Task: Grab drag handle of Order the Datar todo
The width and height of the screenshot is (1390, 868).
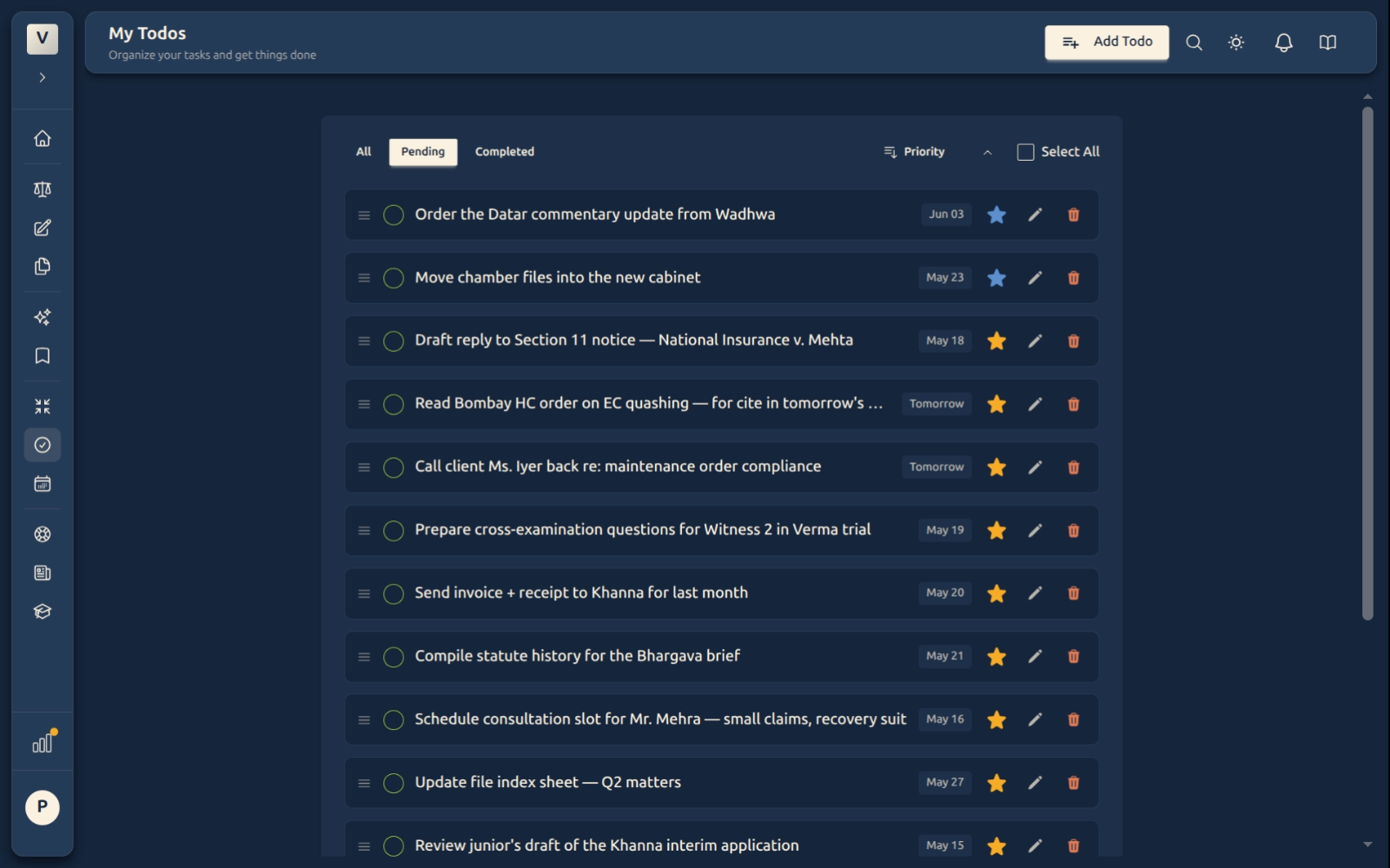Action: pos(364,215)
